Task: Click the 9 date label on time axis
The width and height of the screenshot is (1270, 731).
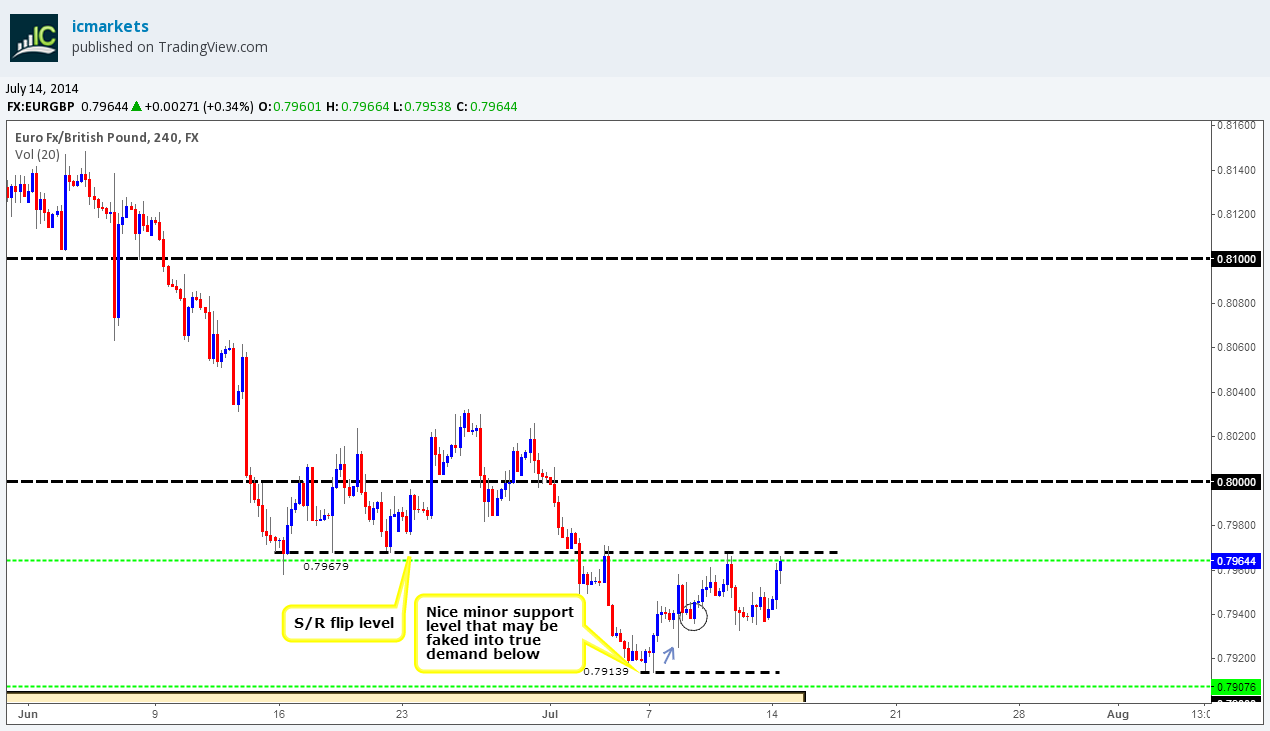Action: (x=155, y=714)
